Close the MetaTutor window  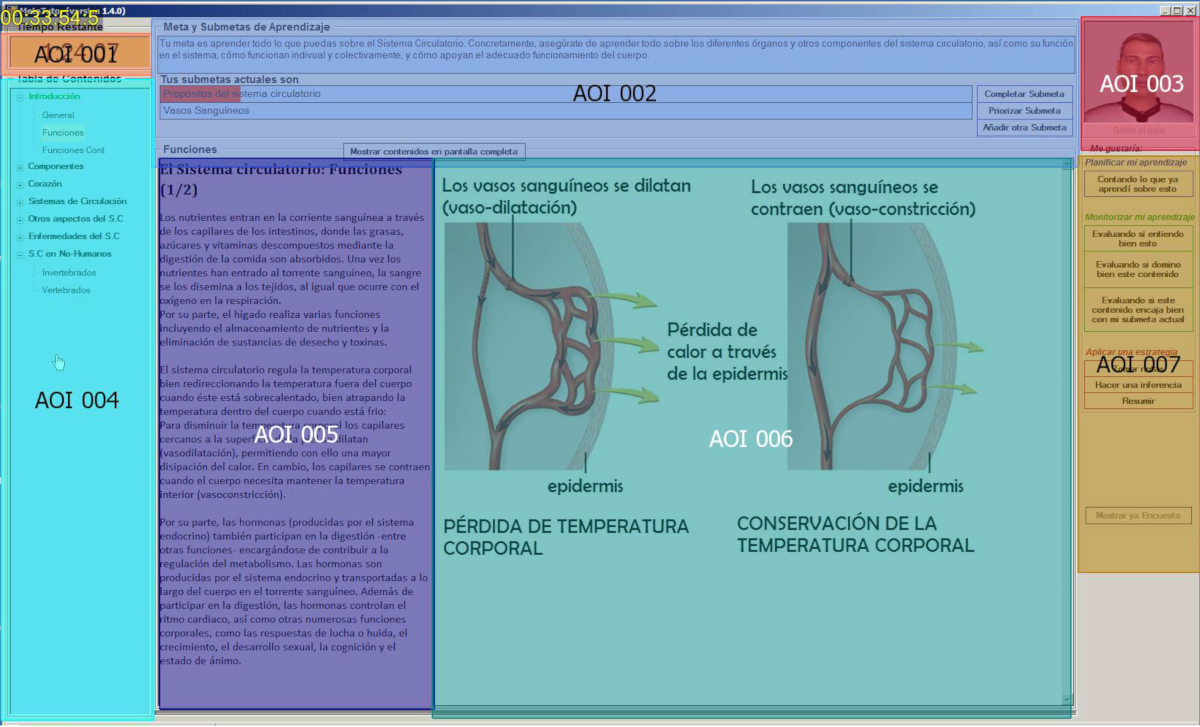(x=1190, y=10)
